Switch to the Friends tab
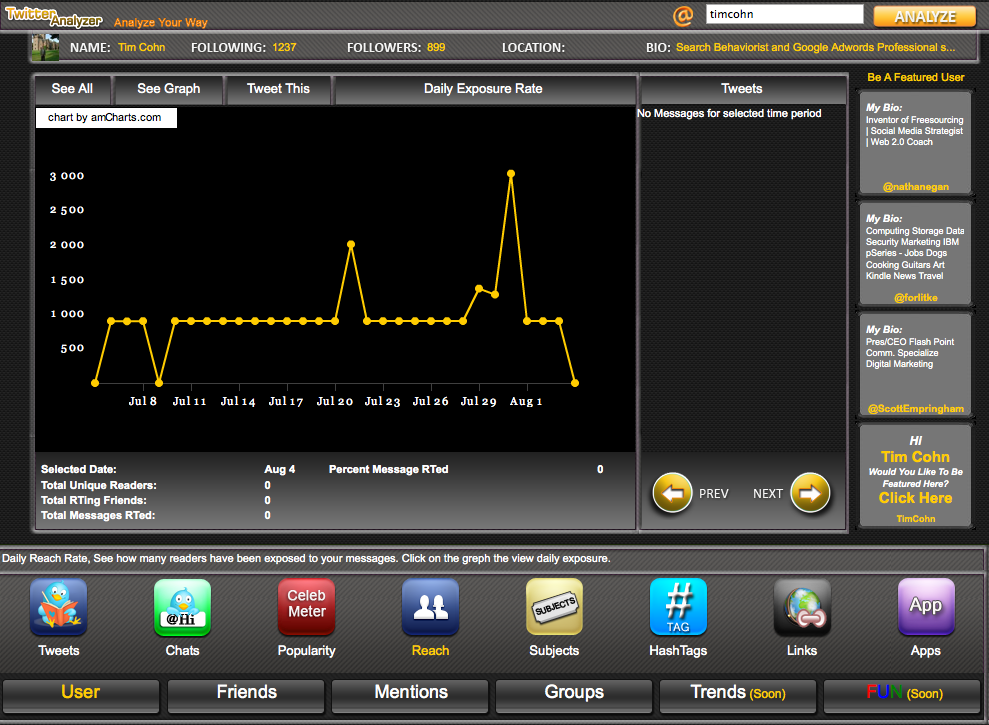989x725 pixels. coord(246,693)
